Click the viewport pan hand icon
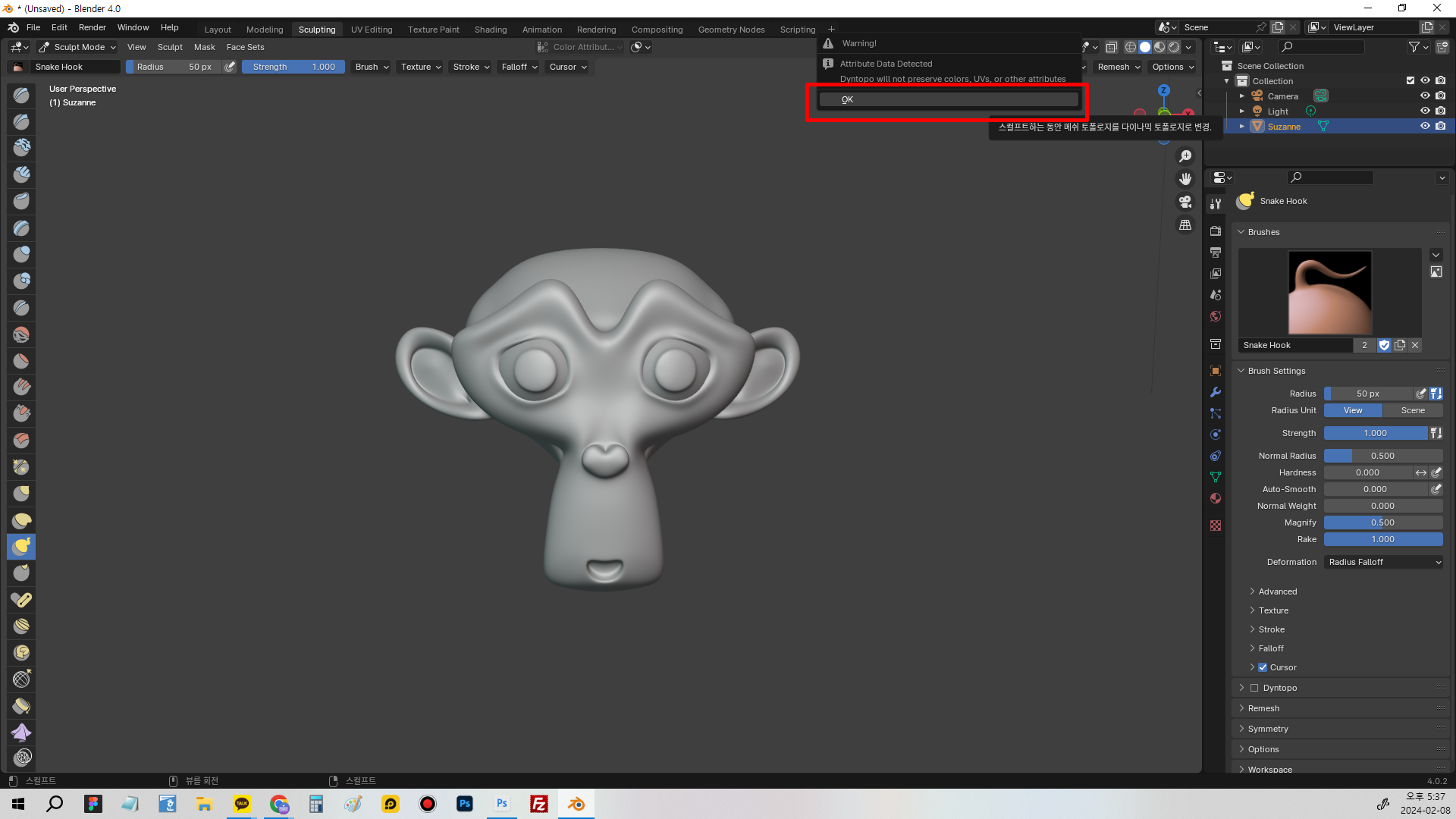The width and height of the screenshot is (1456, 819). tap(1185, 179)
